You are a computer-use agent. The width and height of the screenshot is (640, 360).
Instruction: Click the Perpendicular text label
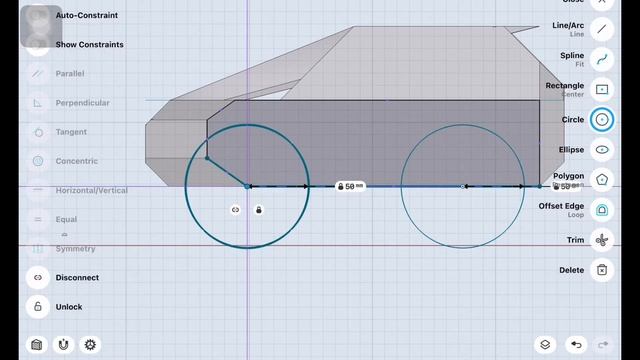[x=82, y=103]
